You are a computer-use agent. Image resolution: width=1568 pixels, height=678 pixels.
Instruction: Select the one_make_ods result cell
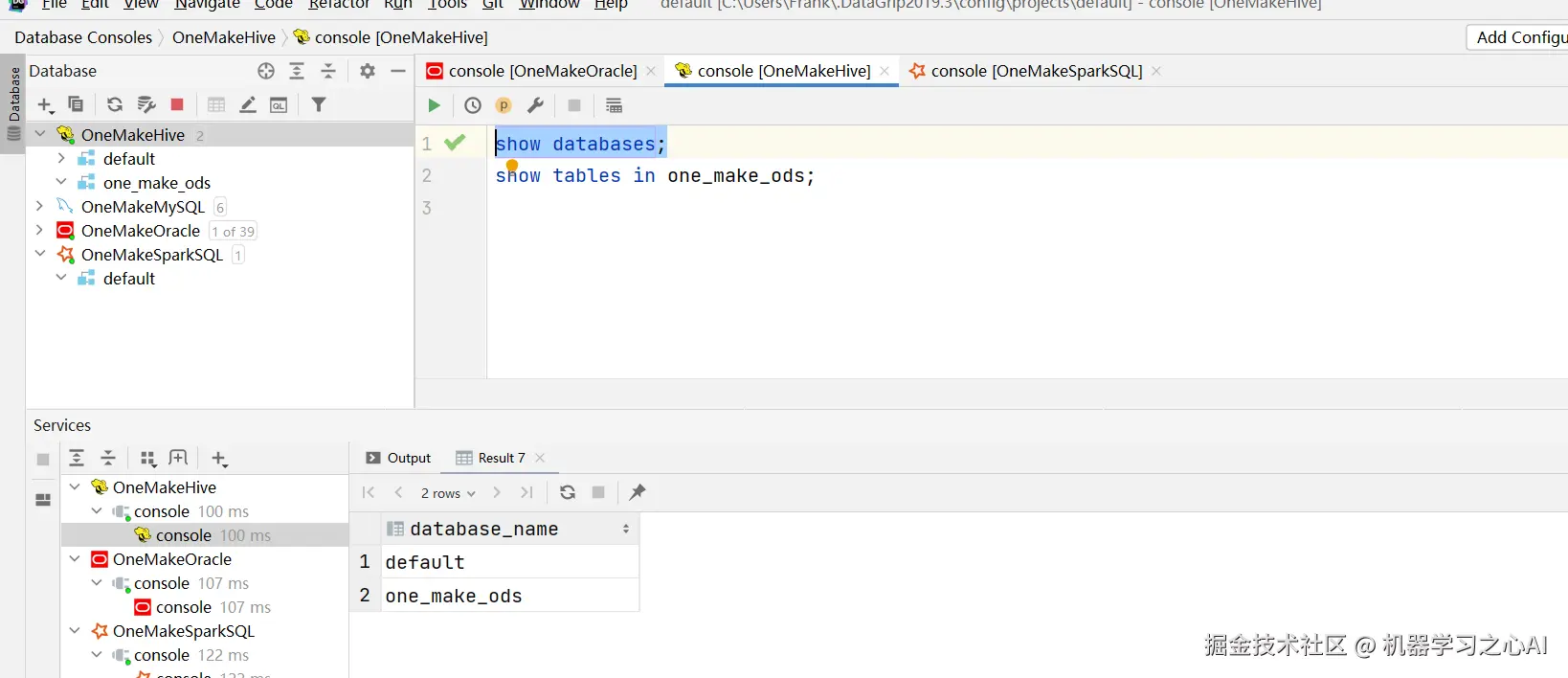(509, 596)
